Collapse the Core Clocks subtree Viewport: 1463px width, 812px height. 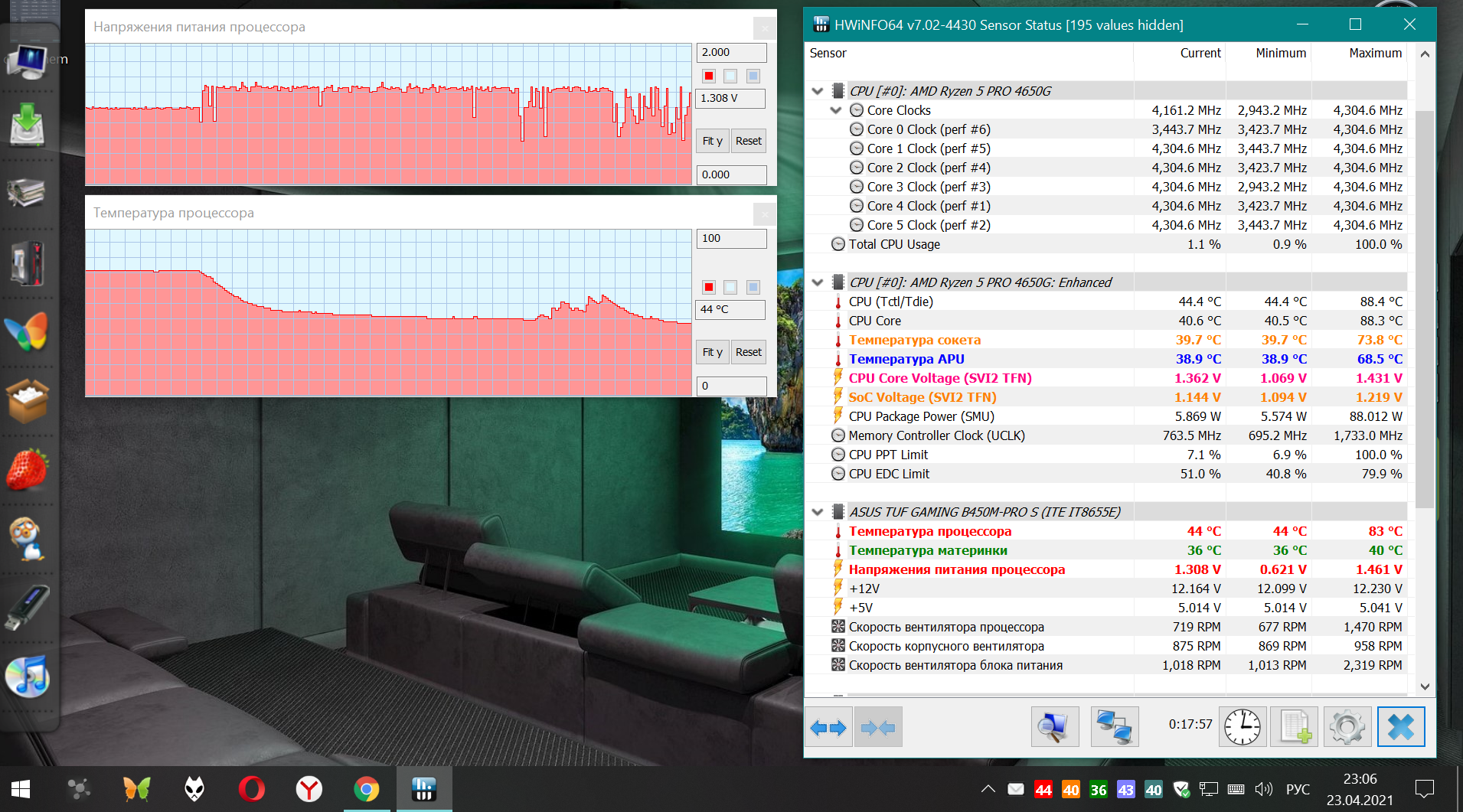tap(836, 110)
